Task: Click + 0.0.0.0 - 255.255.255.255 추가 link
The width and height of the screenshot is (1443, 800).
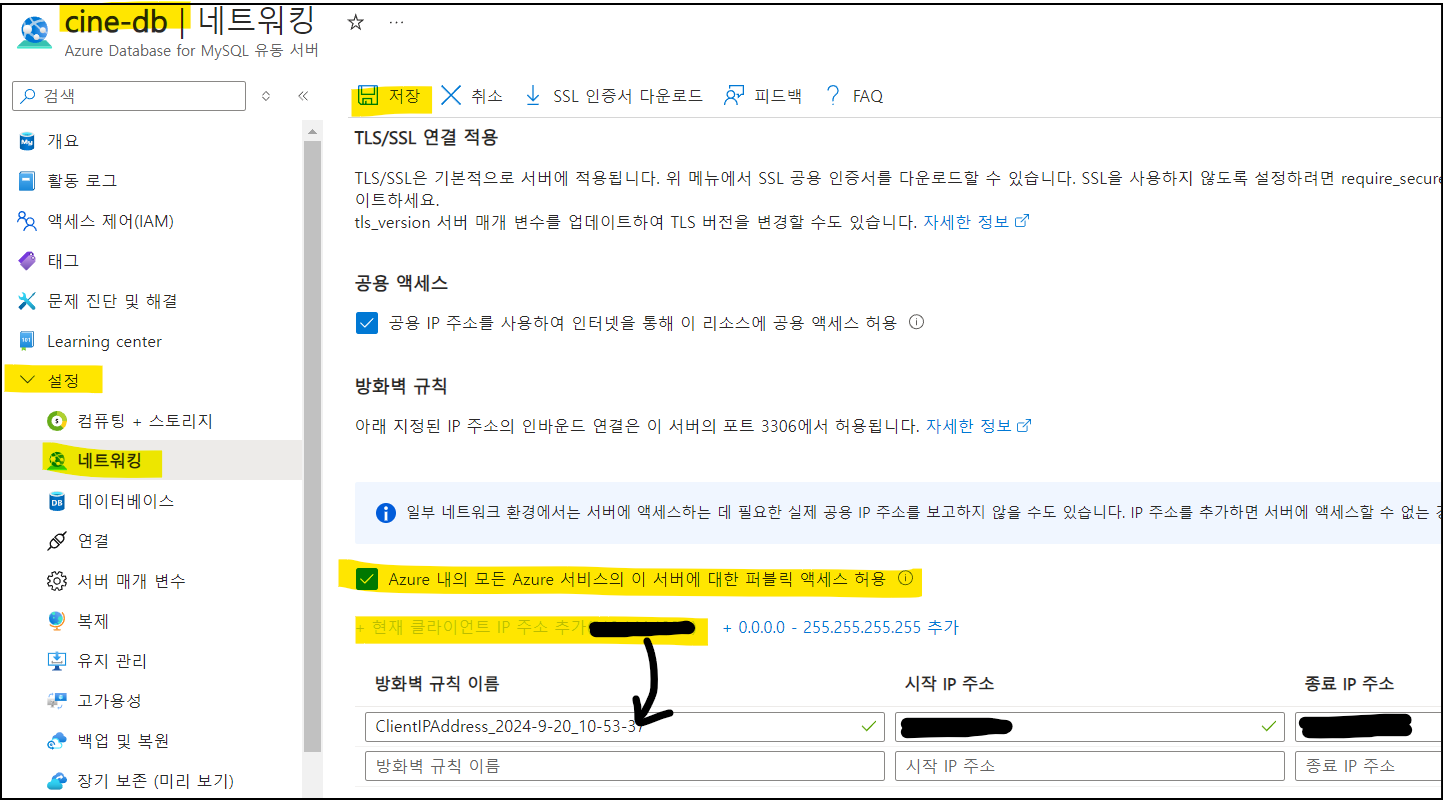Action: (840, 628)
